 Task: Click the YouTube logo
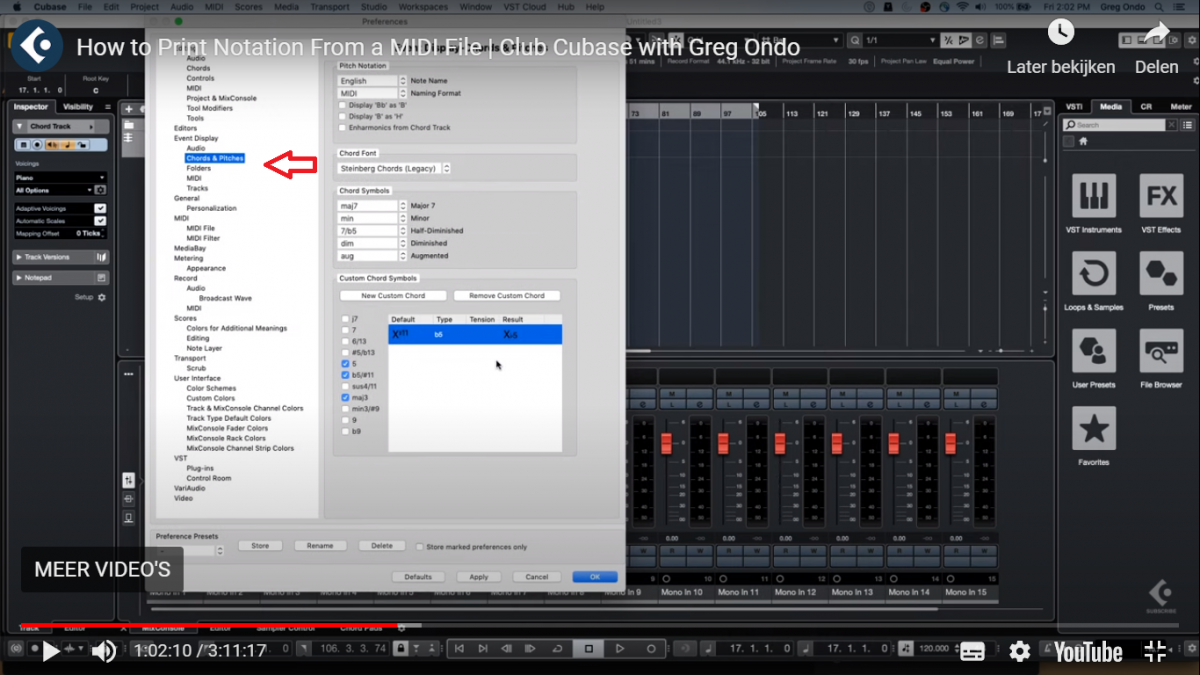(x=1087, y=652)
